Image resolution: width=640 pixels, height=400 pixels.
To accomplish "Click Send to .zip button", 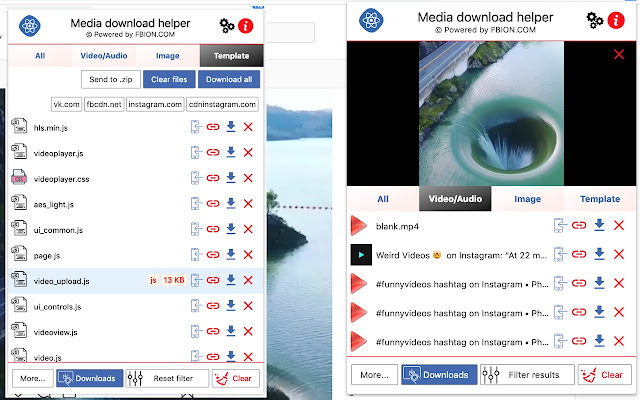I will 111,79.
